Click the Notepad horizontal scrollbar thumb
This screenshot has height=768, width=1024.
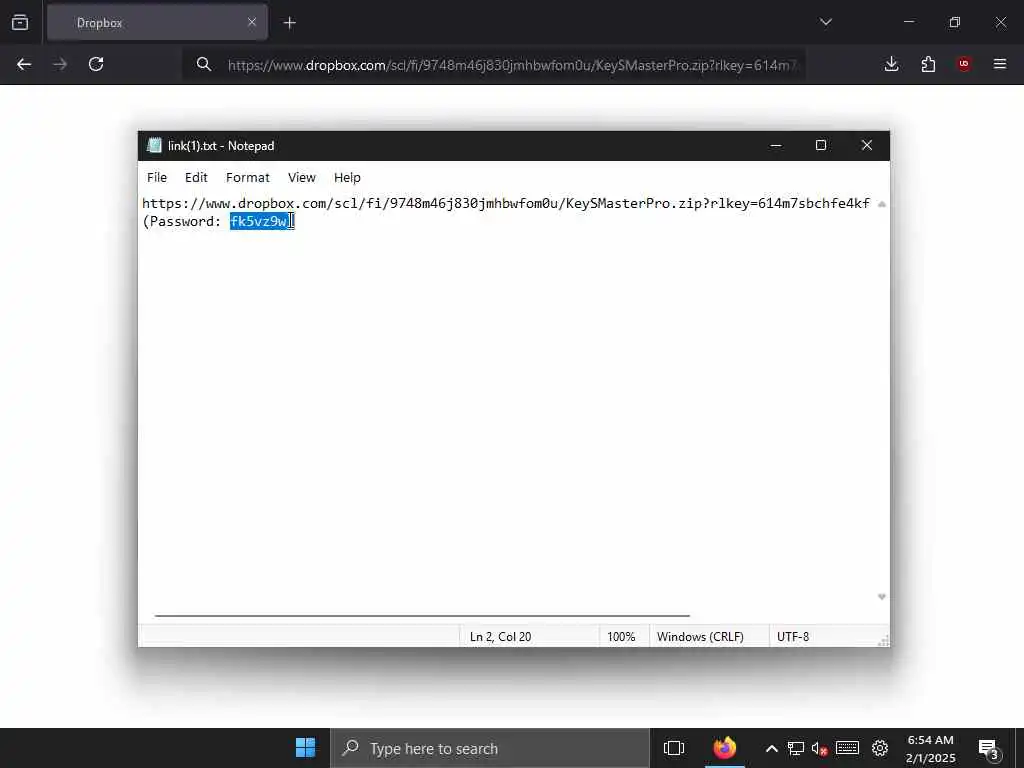tap(422, 615)
